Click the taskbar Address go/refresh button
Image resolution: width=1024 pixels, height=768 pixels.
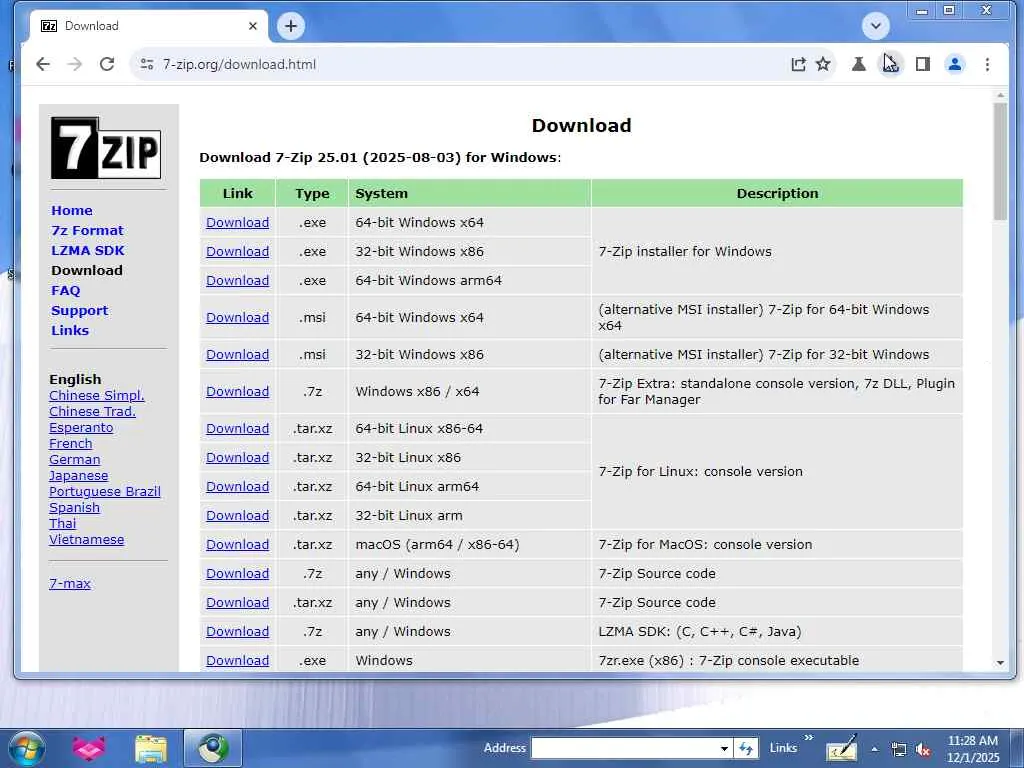click(x=746, y=748)
